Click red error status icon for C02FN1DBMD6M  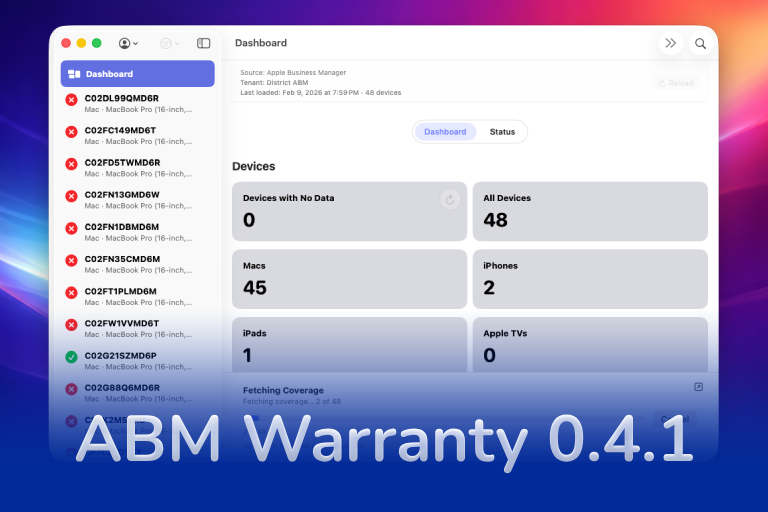(x=72, y=228)
